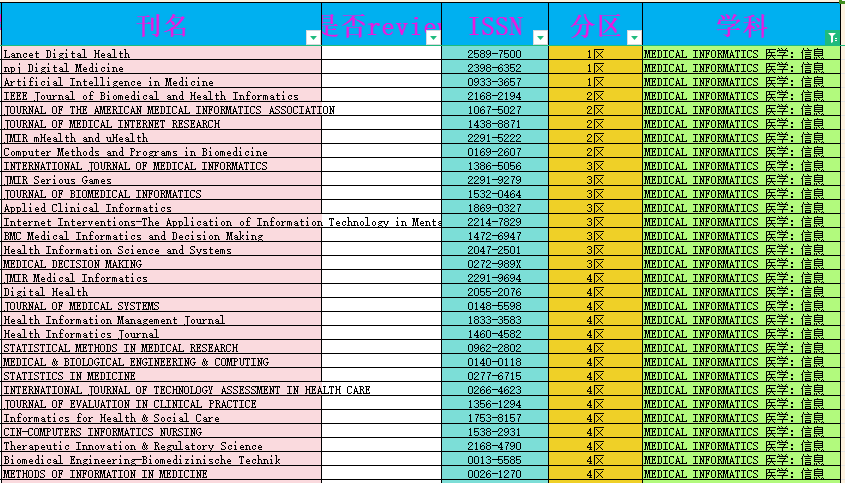
Task: Select ISSN cell 2398-6352
Action: tap(495, 67)
